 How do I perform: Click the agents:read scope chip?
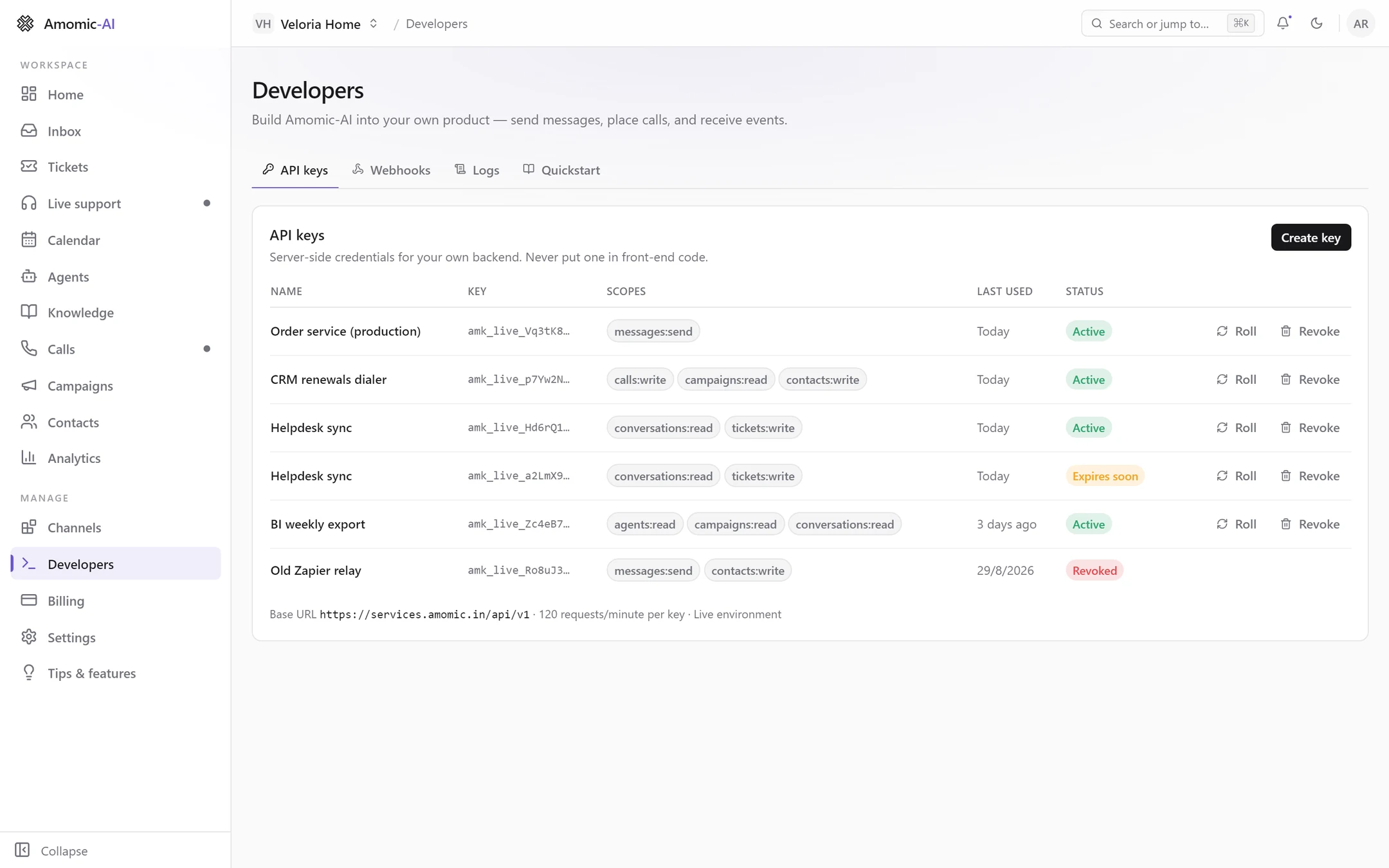tap(644, 525)
